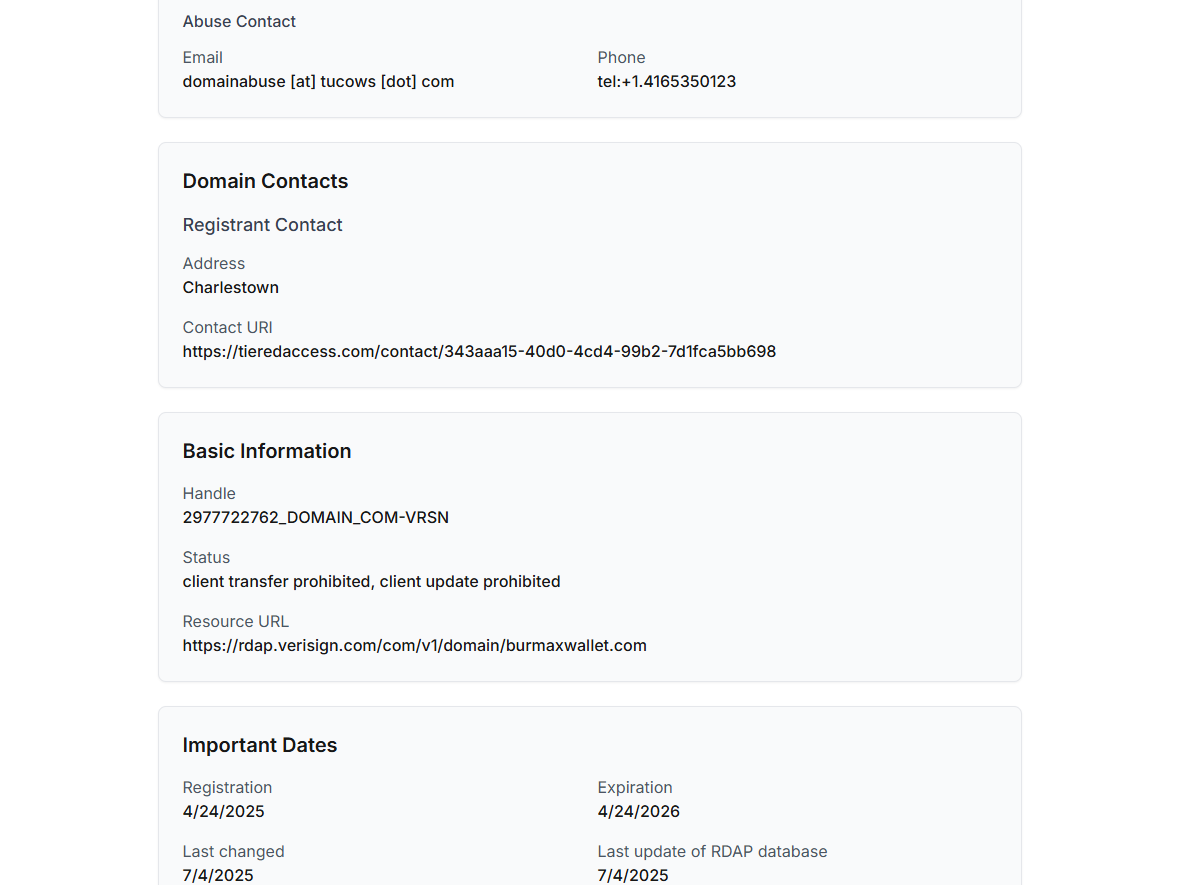Click the Resource URL label

235,622
